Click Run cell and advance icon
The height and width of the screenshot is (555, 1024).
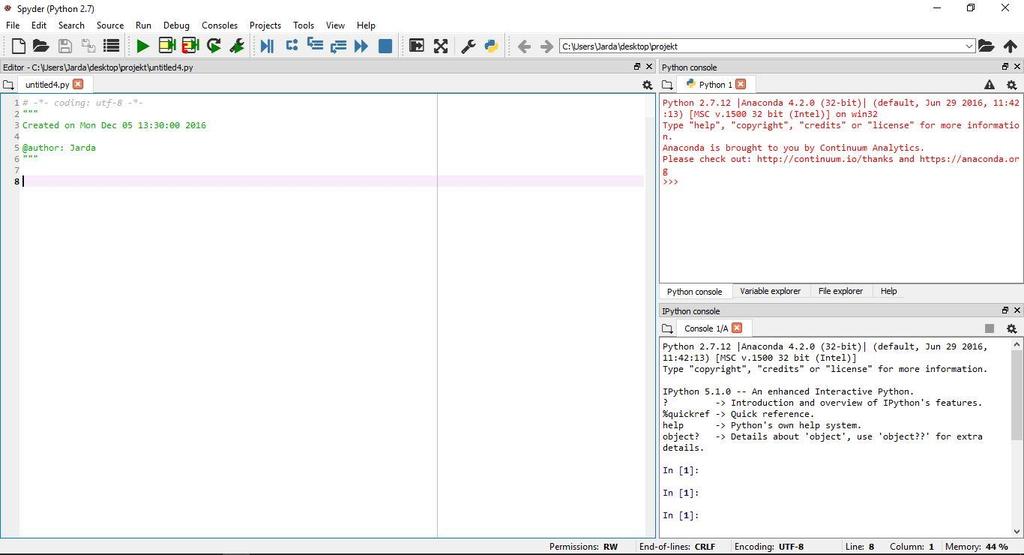(191, 46)
